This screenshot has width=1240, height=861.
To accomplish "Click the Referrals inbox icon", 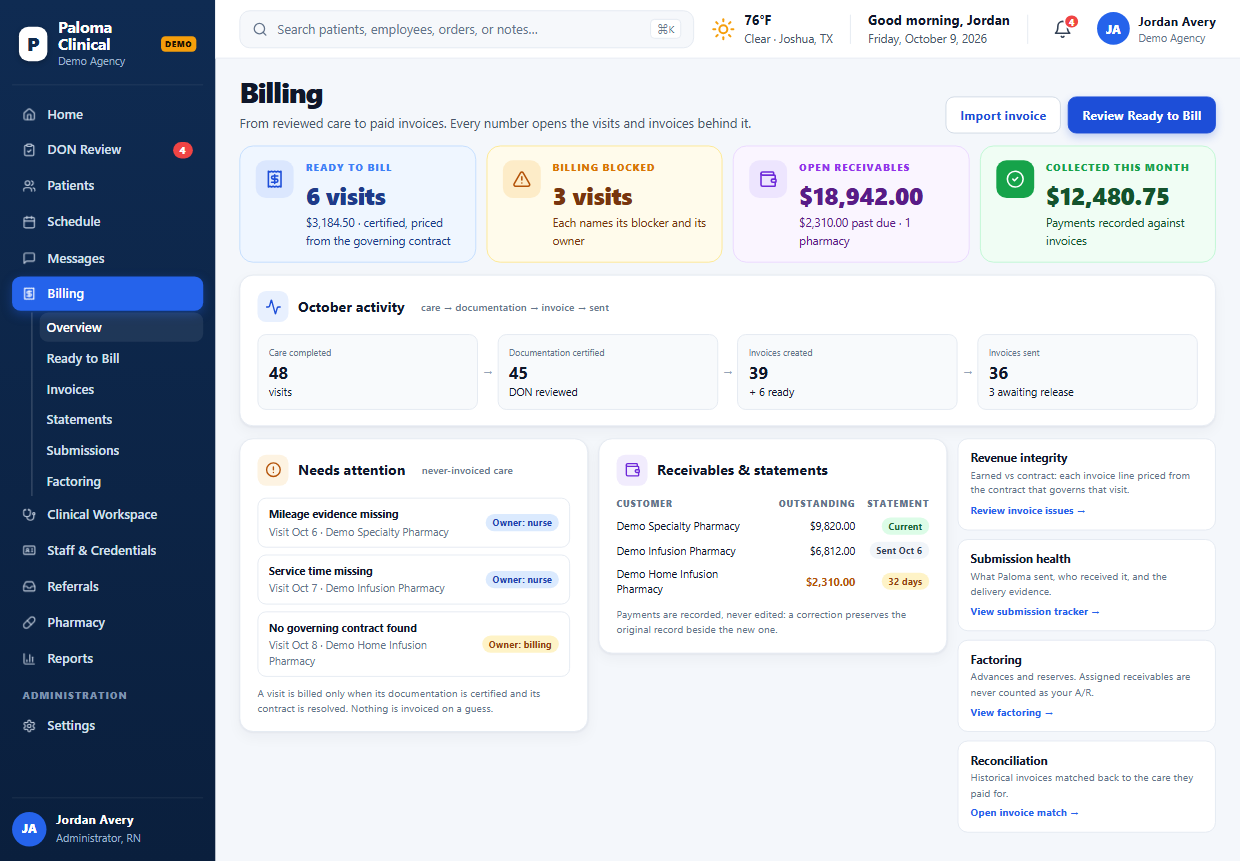I will [29, 587].
